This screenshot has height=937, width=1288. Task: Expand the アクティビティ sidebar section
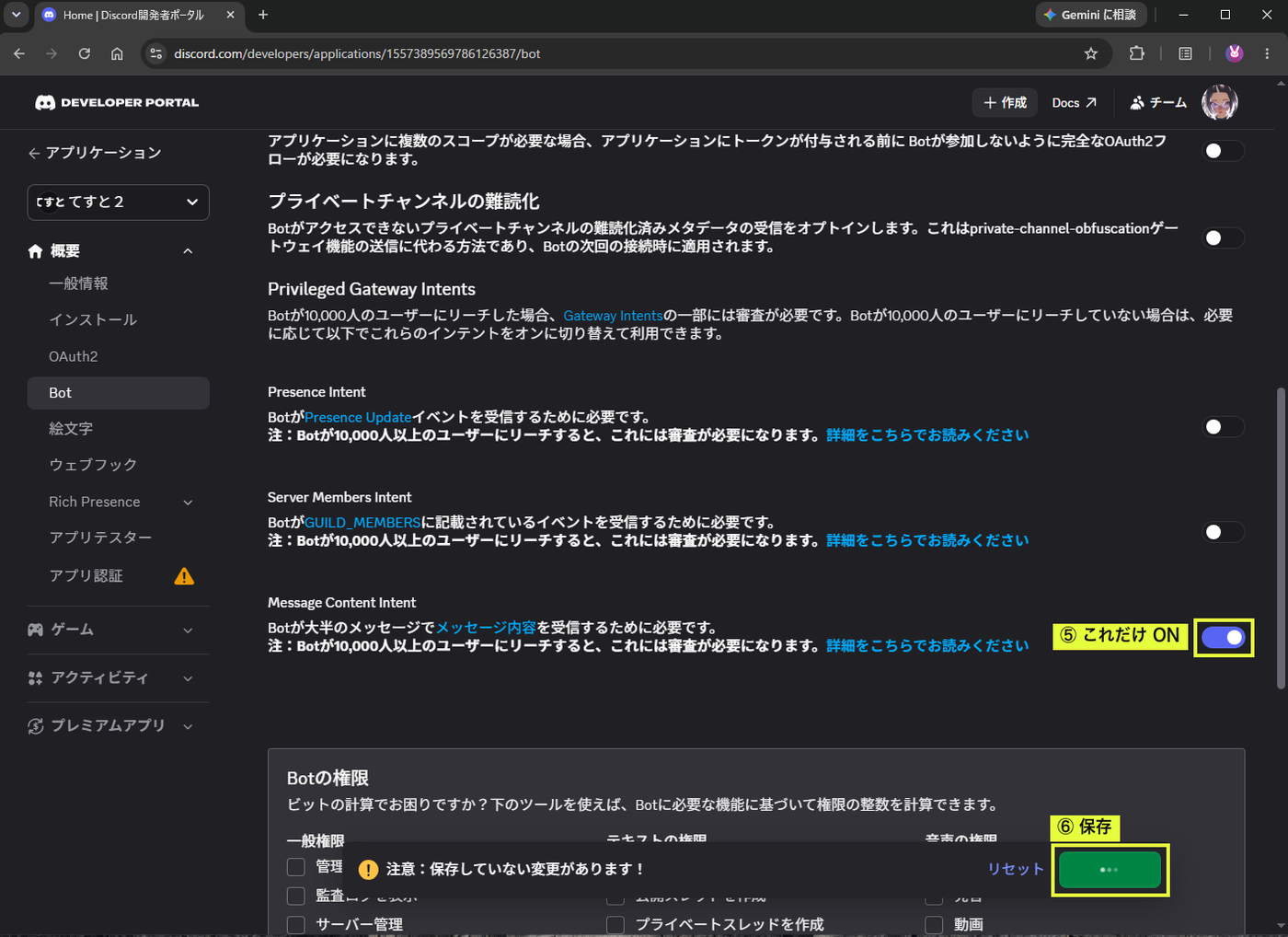[x=188, y=678]
